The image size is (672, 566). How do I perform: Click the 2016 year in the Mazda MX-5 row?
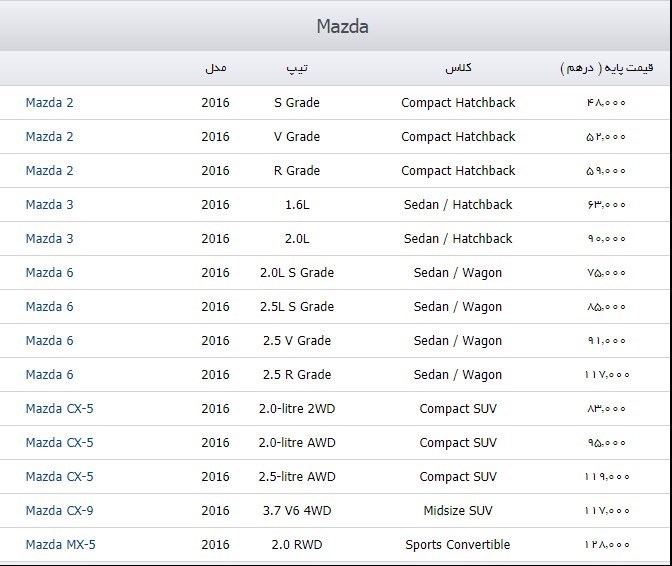(x=216, y=545)
